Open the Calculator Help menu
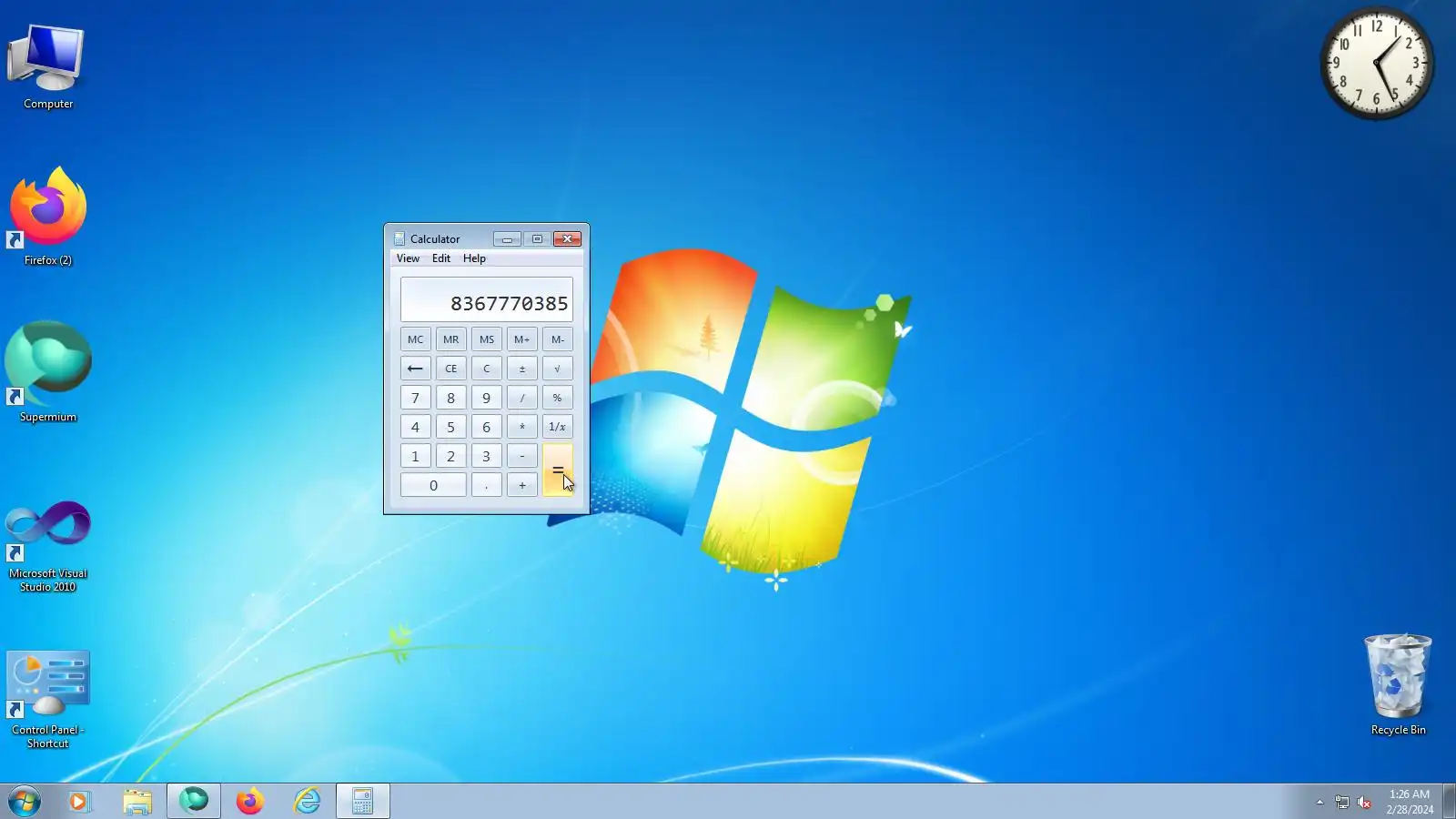This screenshot has width=1456, height=819. click(x=474, y=258)
